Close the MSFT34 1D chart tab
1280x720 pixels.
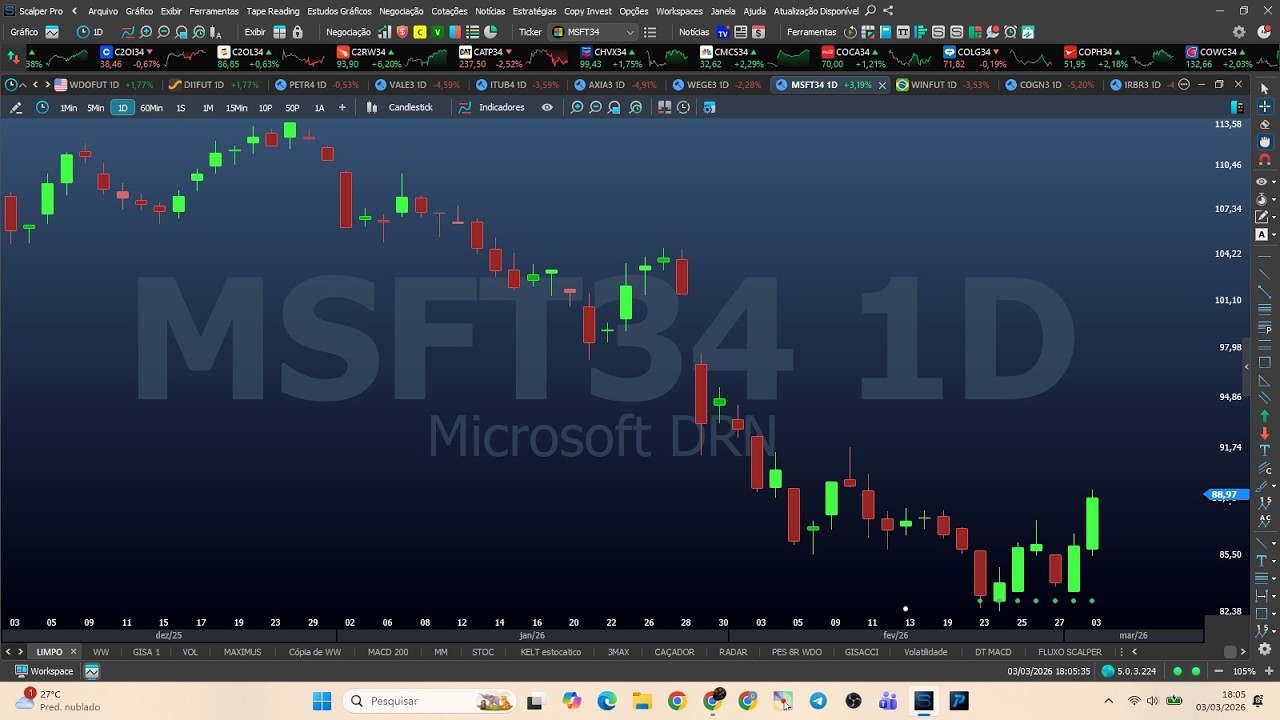click(882, 85)
